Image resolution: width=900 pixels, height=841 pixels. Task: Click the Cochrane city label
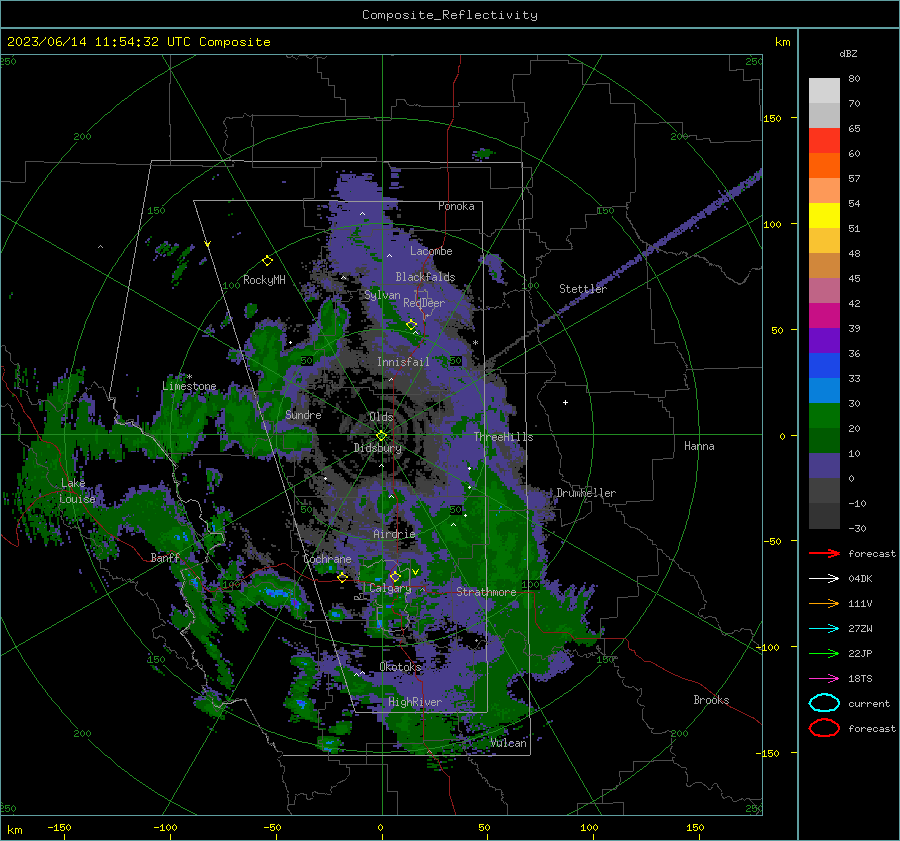point(327,559)
